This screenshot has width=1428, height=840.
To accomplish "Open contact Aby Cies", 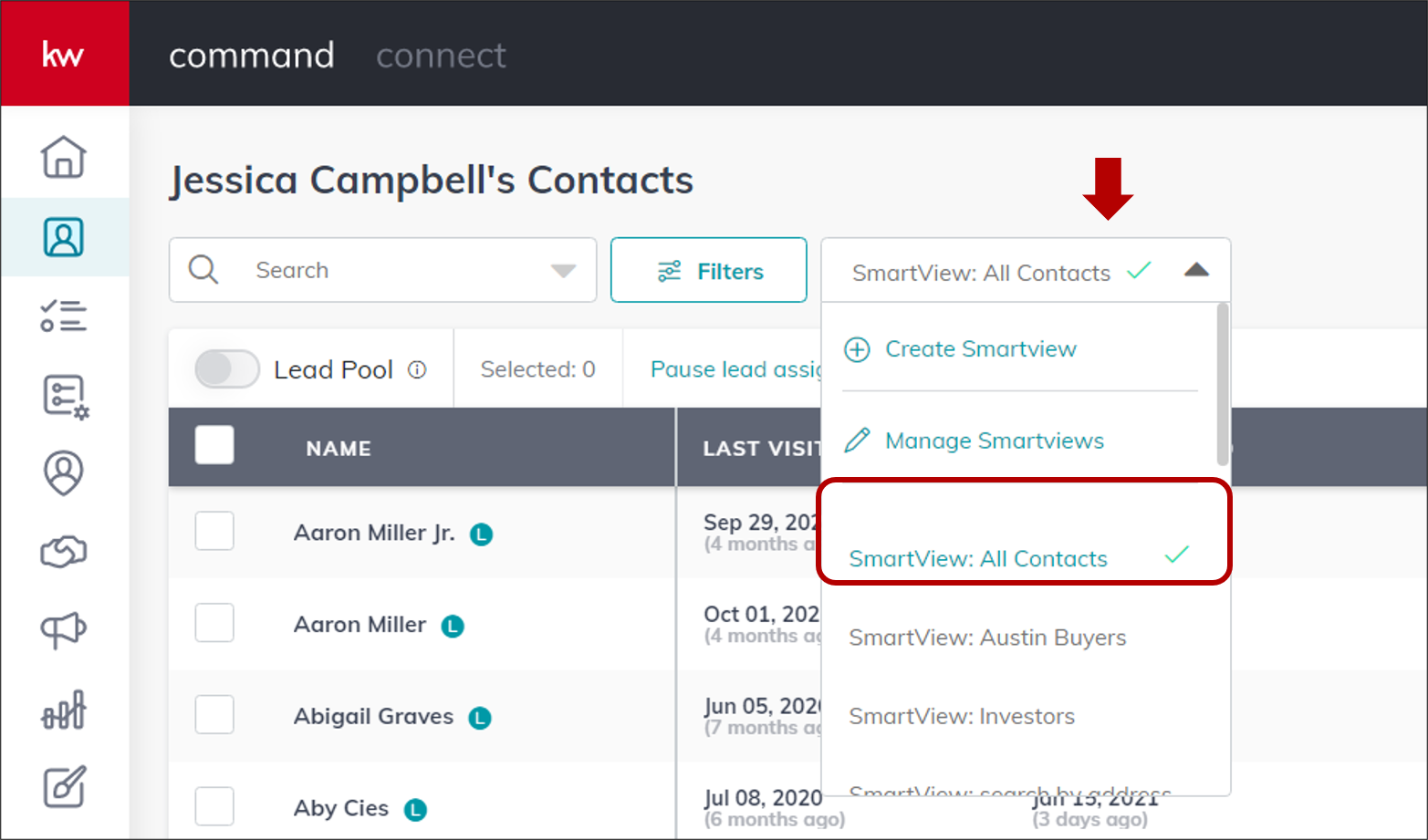I will coord(341,808).
